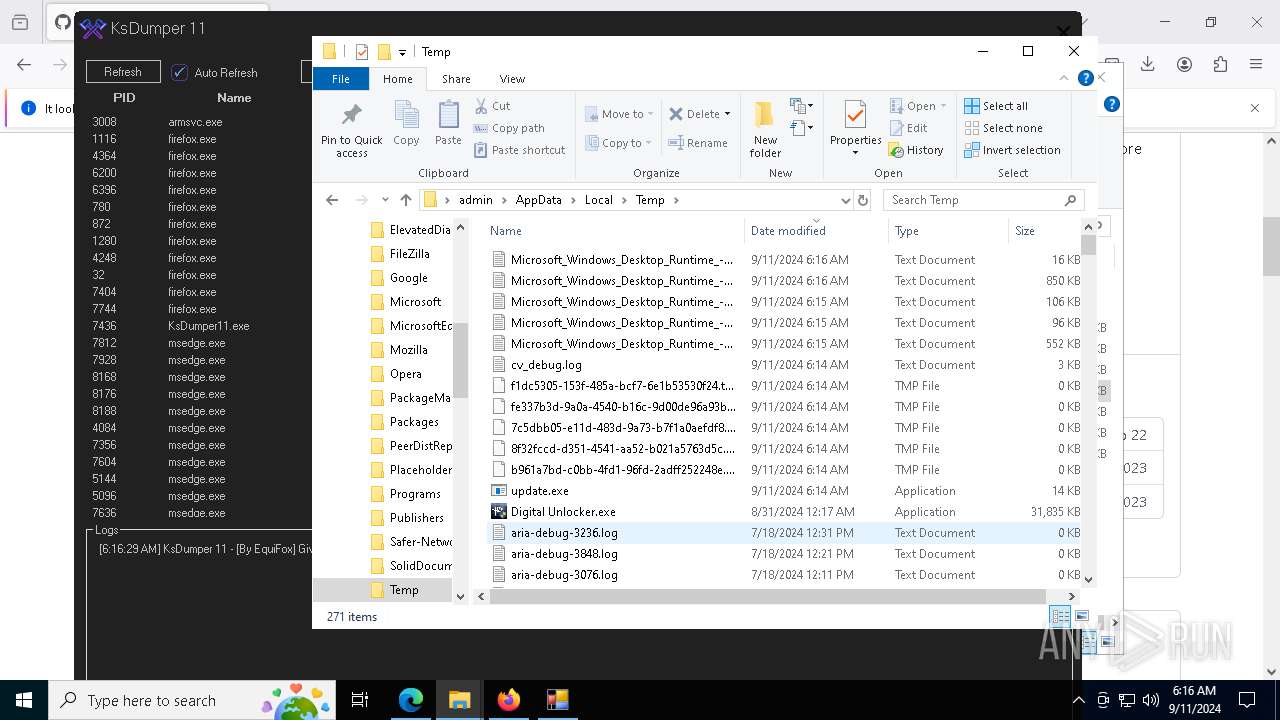This screenshot has height=720, width=1280.
Task: Refresh the Temp folder view
Action: pyautogui.click(x=863, y=200)
